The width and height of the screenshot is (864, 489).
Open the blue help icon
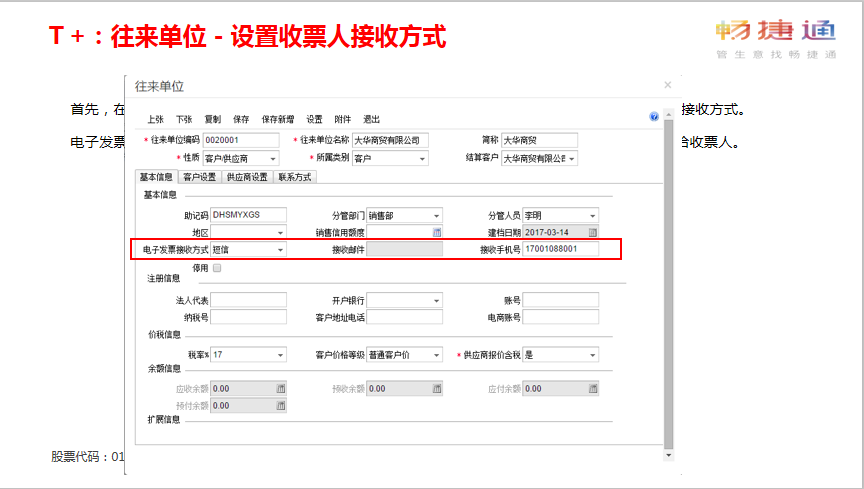click(x=654, y=116)
